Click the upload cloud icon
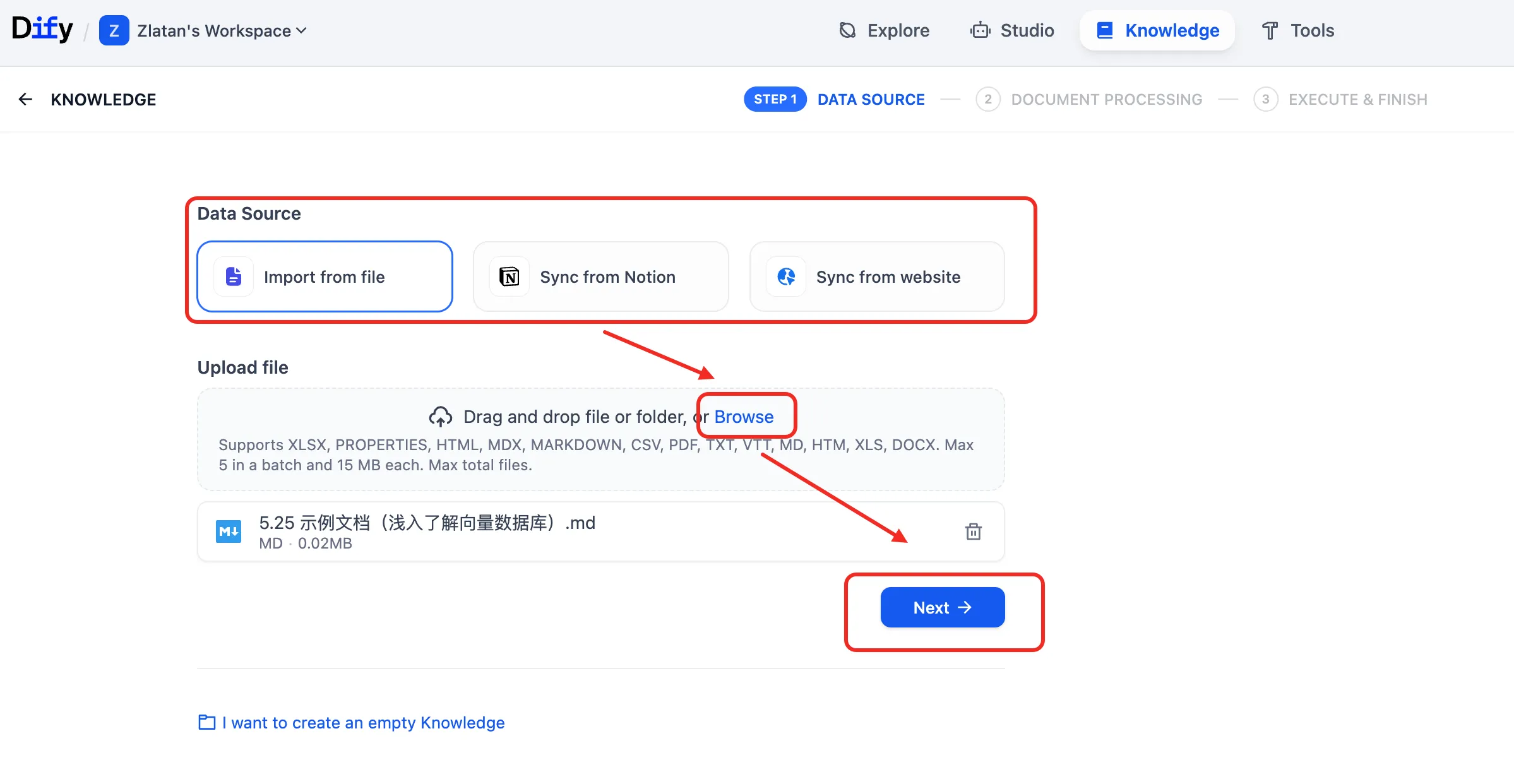This screenshot has width=1514, height=784. 440,416
